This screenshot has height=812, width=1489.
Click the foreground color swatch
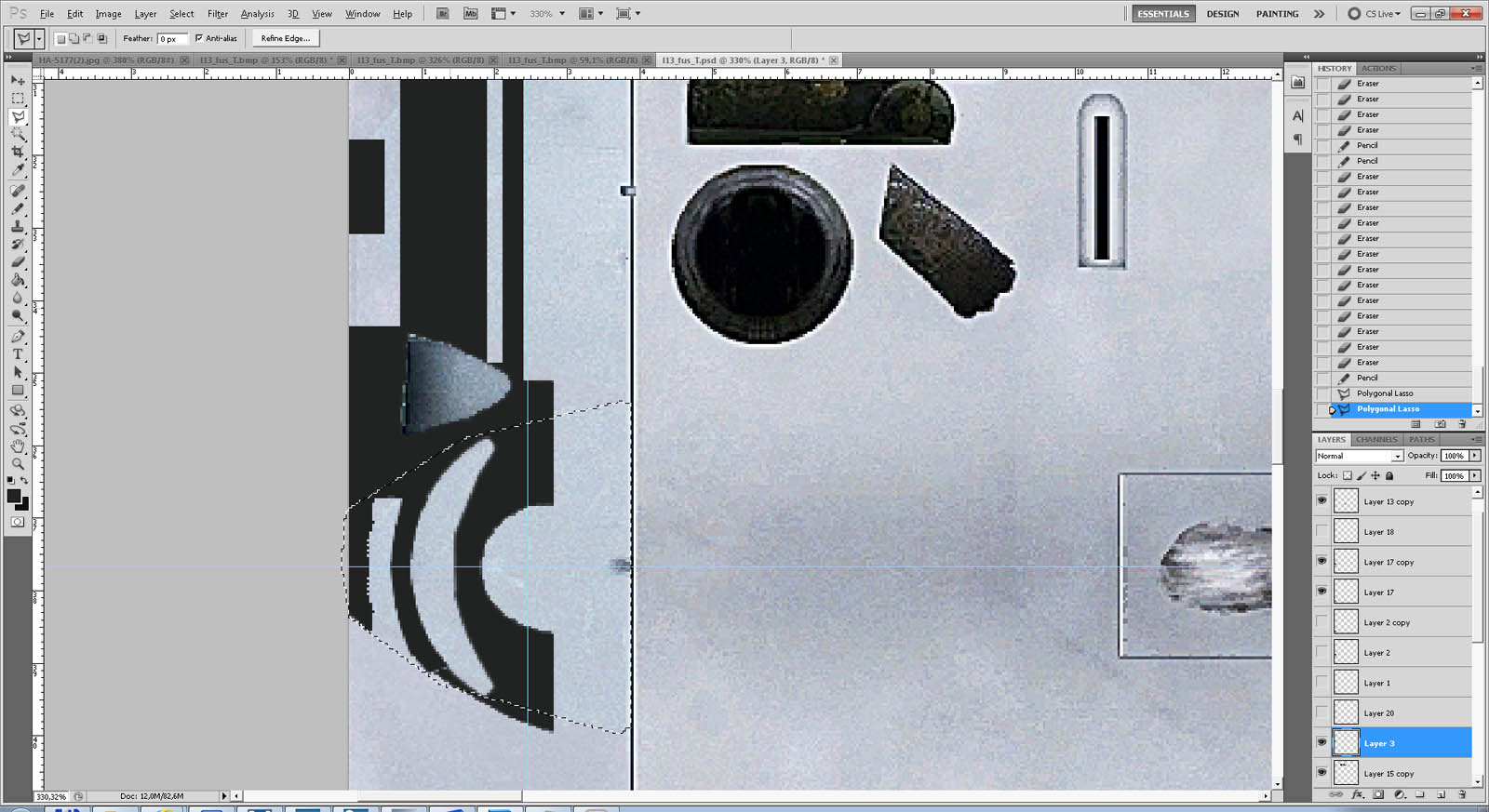[x=14, y=497]
